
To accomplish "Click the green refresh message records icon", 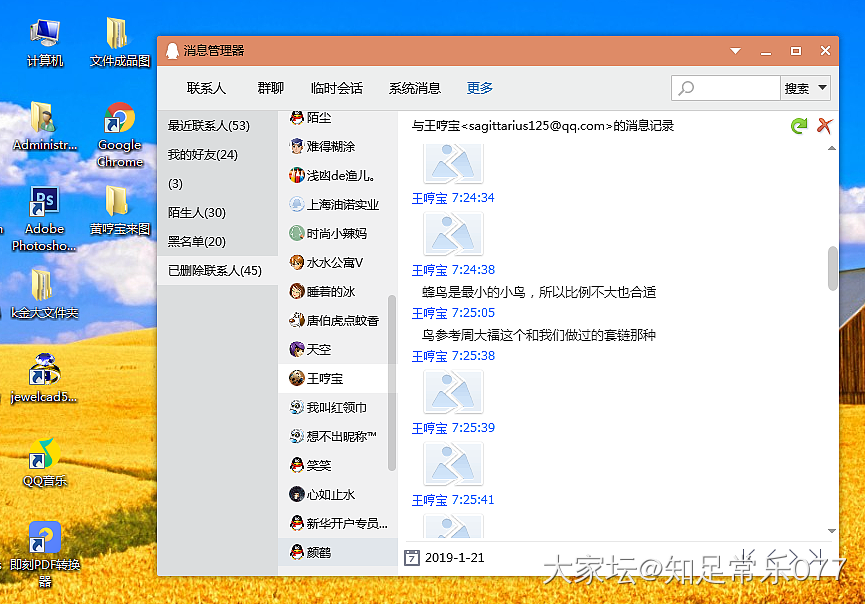I will pyautogui.click(x=798, y=126).
